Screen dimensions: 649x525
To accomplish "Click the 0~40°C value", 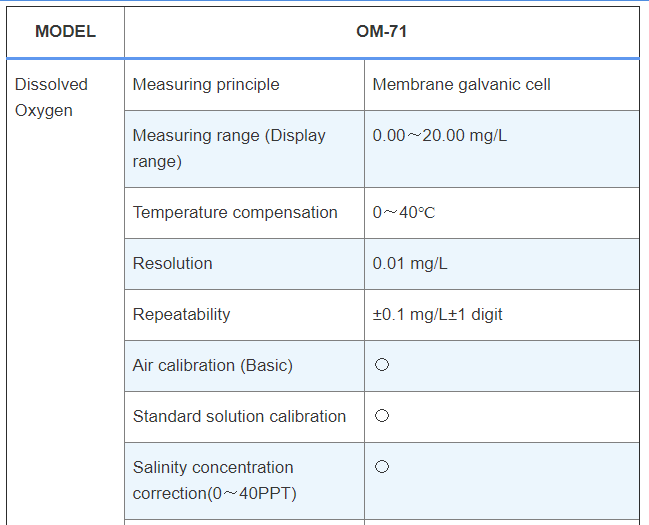I will (403, 212).
